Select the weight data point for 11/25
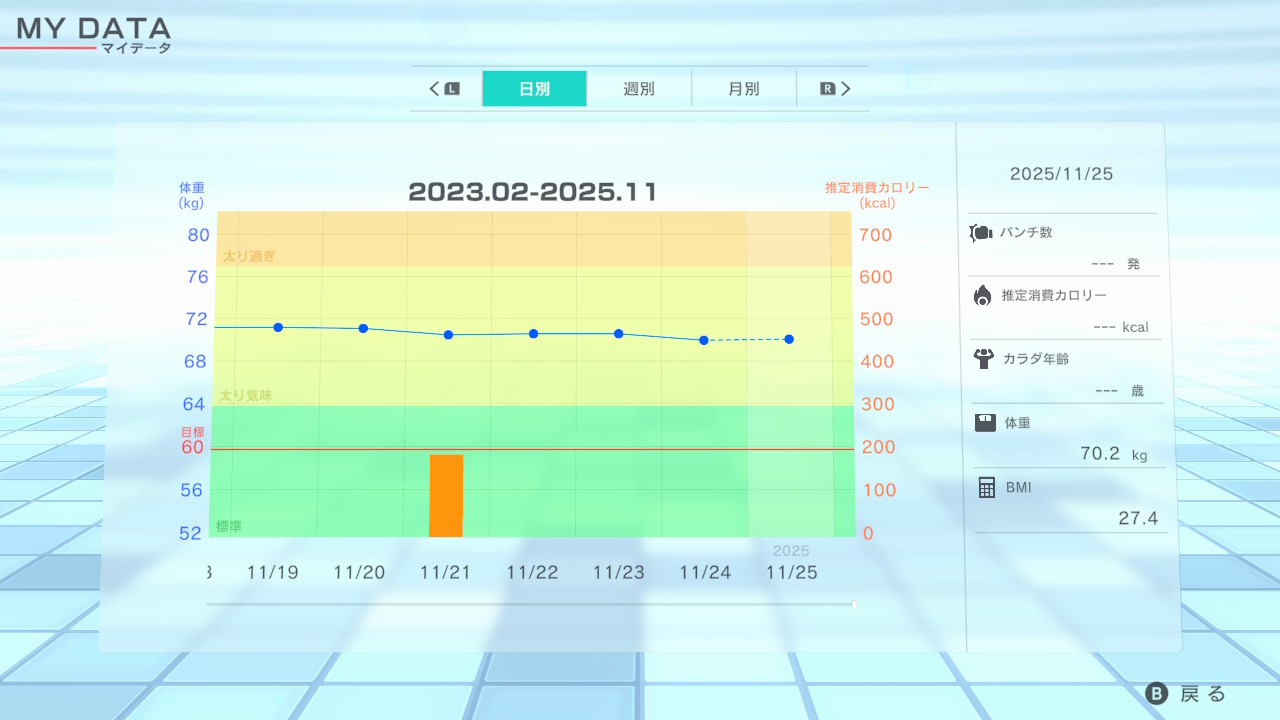 (x=789, y=339)
